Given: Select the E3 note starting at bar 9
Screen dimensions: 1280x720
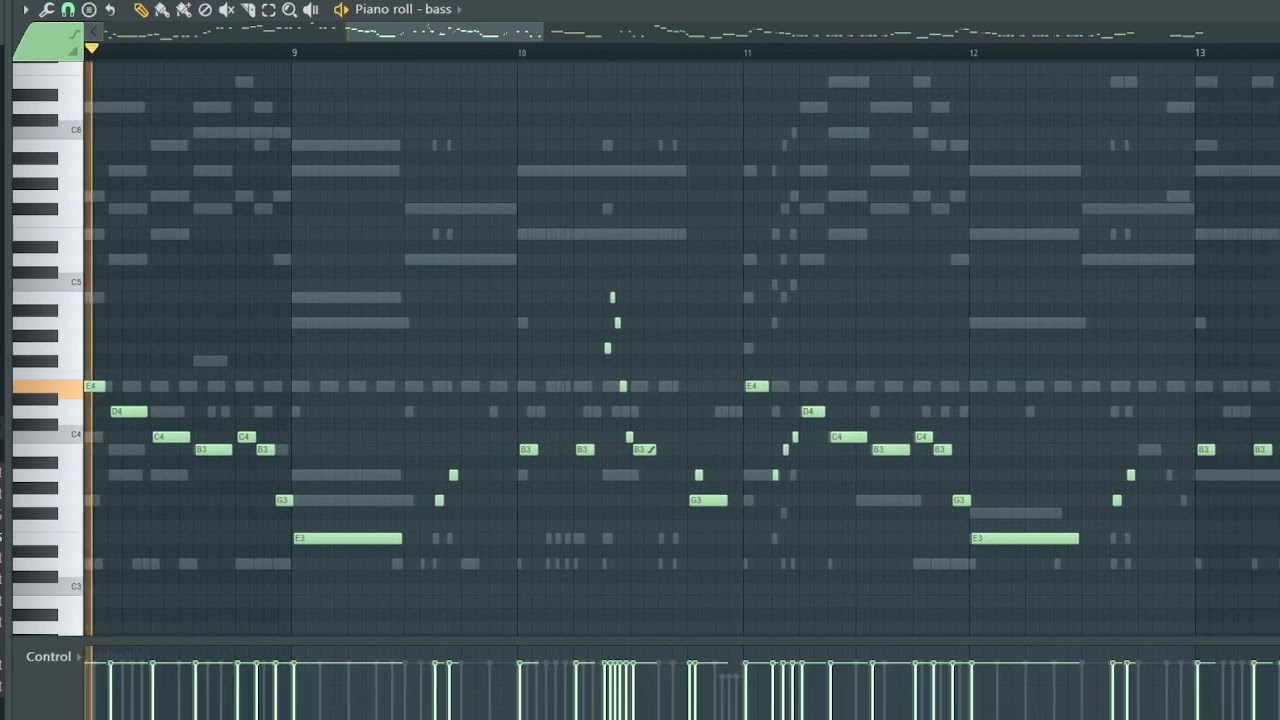Looking at the screenshot, I should pyautogui.click(x=348, y=538).
